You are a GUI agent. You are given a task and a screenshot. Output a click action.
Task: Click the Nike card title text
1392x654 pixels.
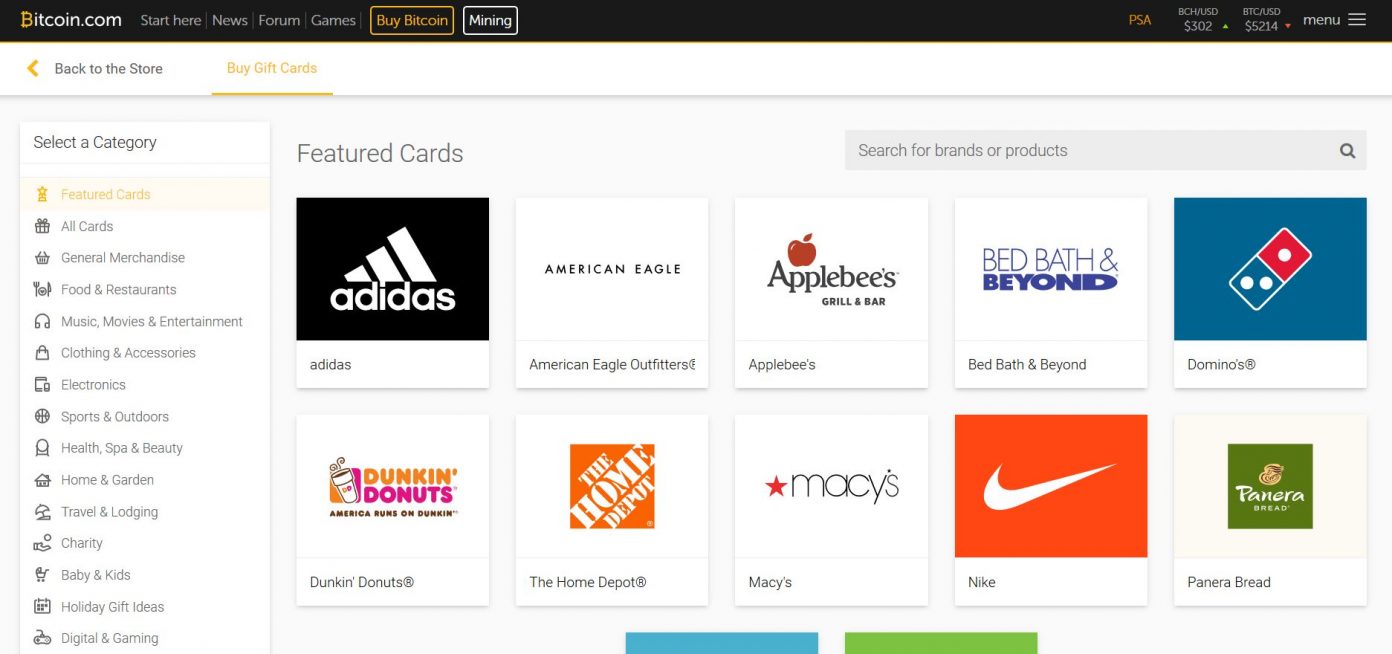982,582
